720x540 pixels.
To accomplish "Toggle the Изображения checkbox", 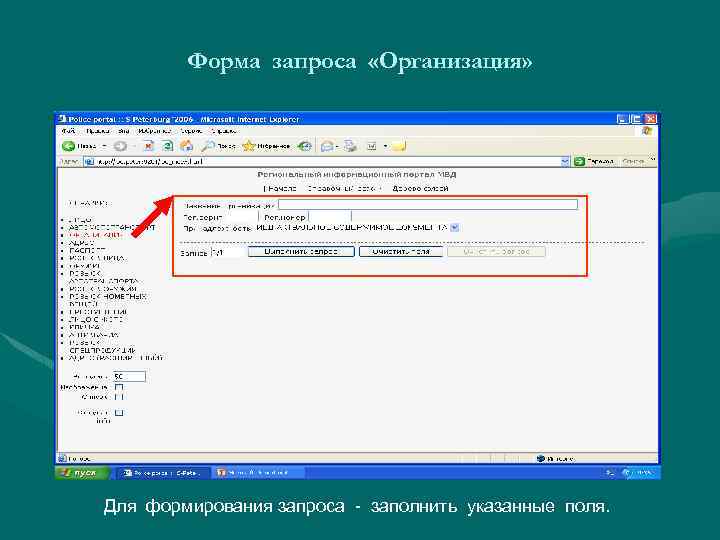I will click(119, 388).
